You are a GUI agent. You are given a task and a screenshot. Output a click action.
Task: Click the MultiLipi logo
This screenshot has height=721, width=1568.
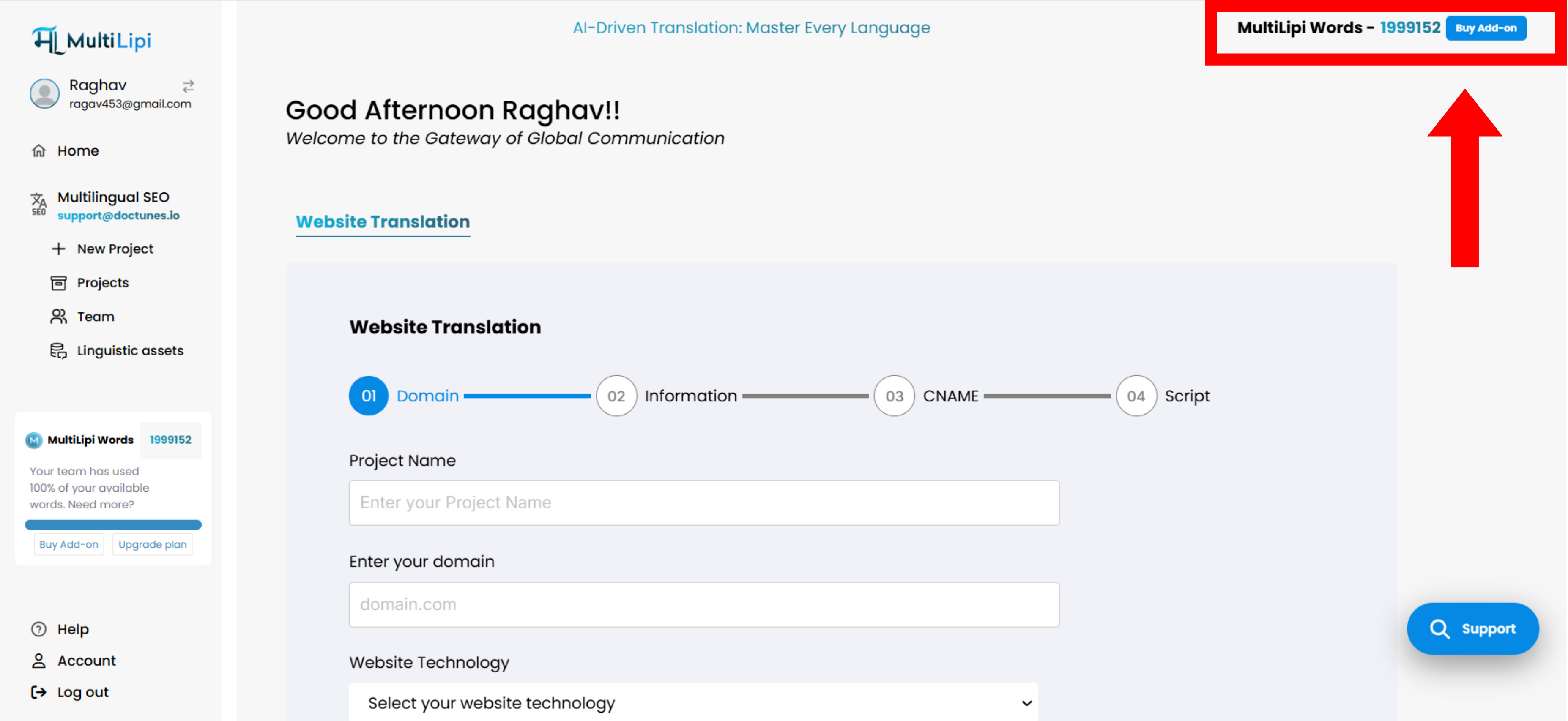tap(91, 40)
